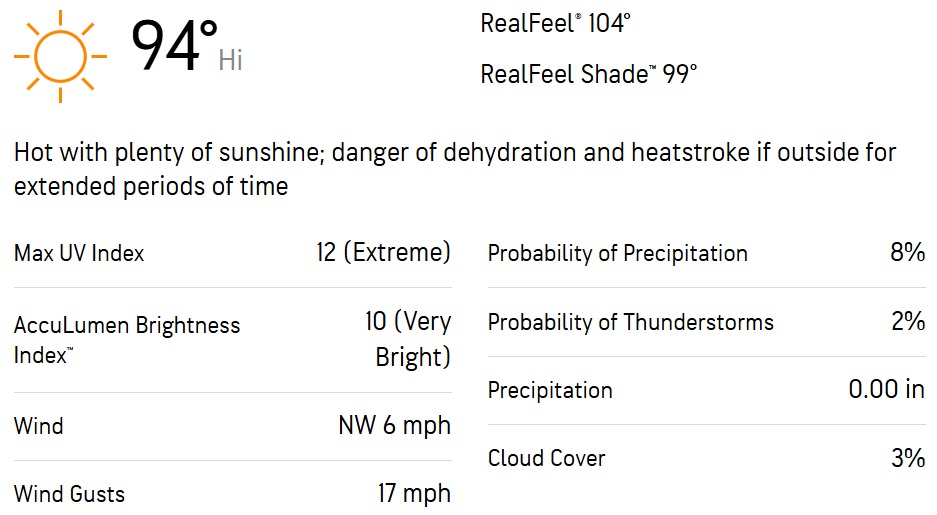The image size is (937, 515).
Task: Click the 0.00 in precipitation amount
Action: tap(887, 390)
